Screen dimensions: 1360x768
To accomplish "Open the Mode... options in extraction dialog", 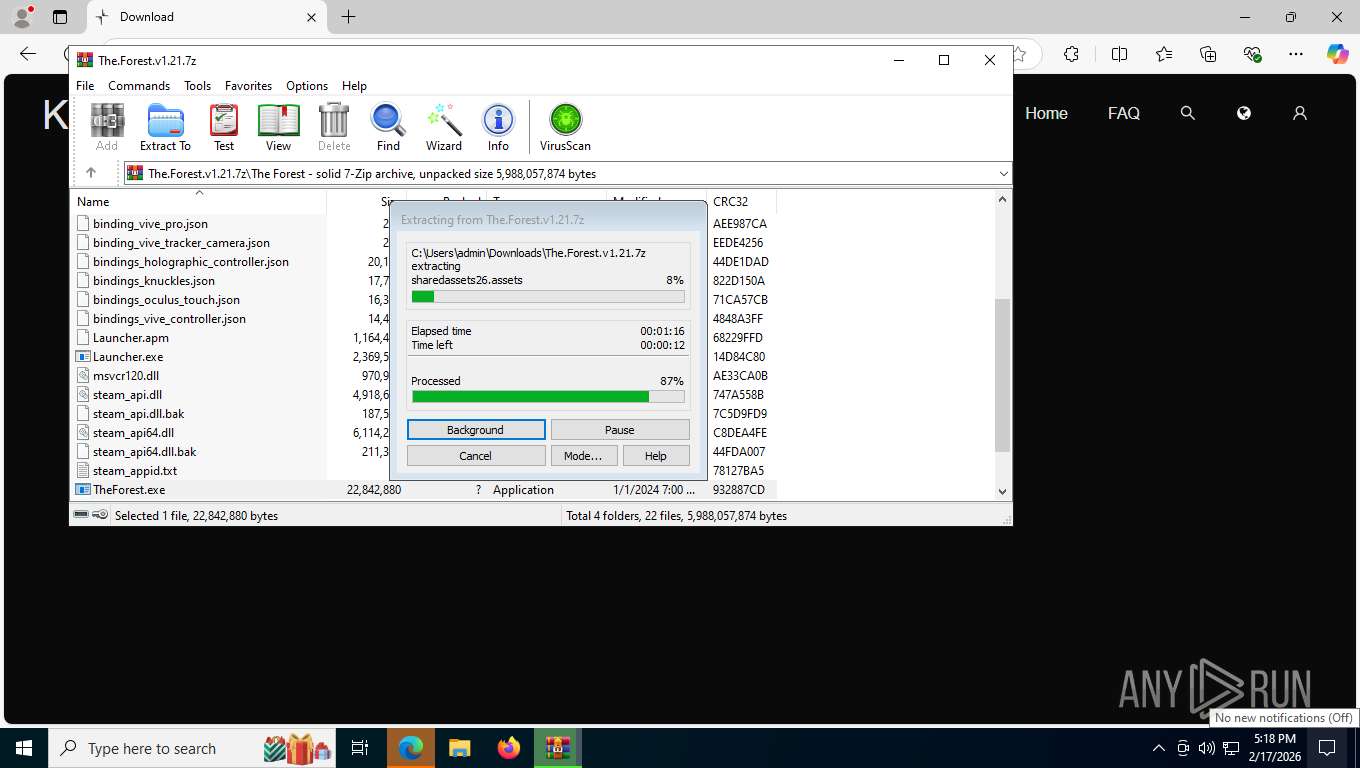I will point(583,455).
